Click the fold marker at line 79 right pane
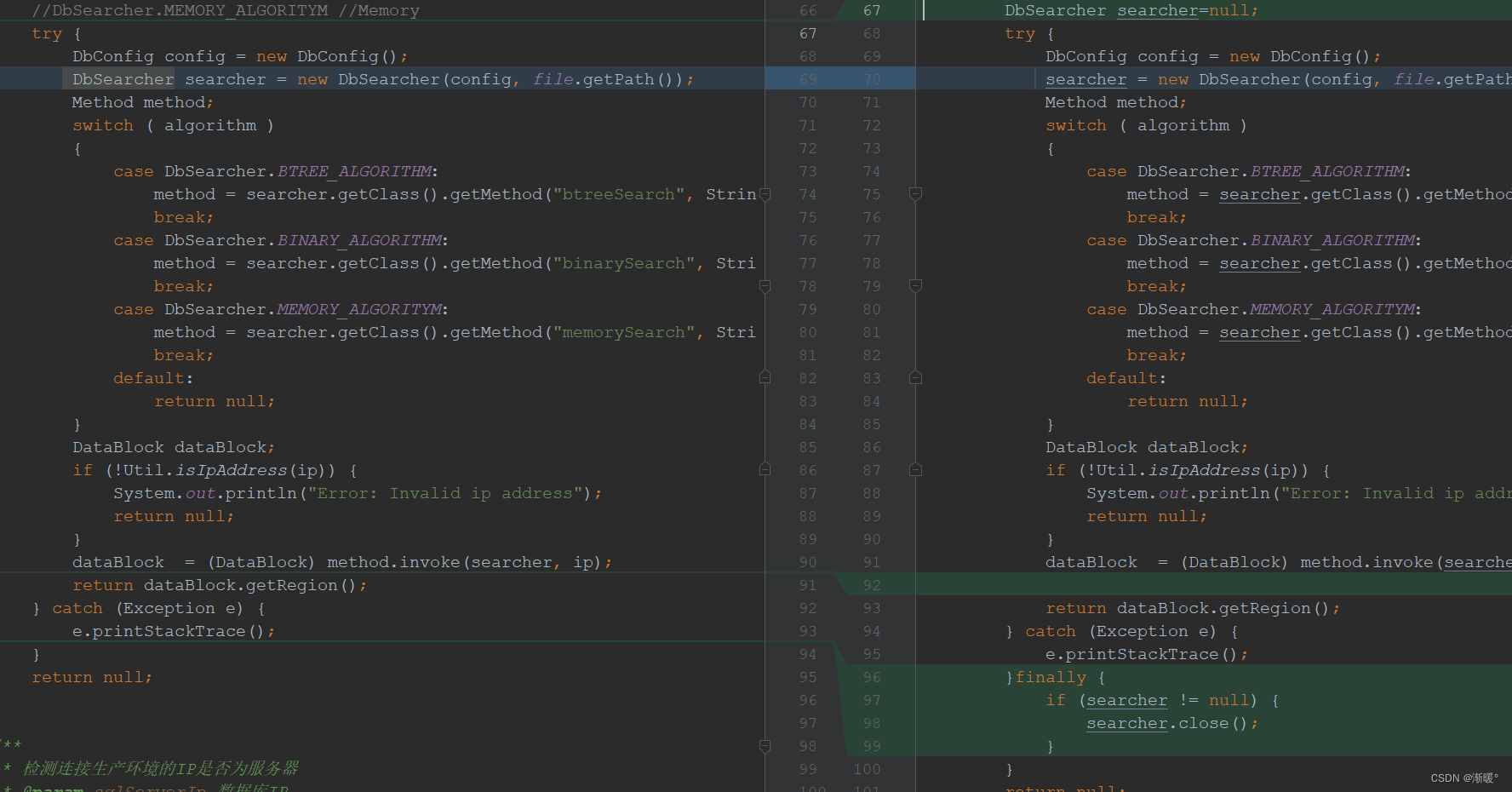Screen dimensions: 1512x792 tap(916, 286)
